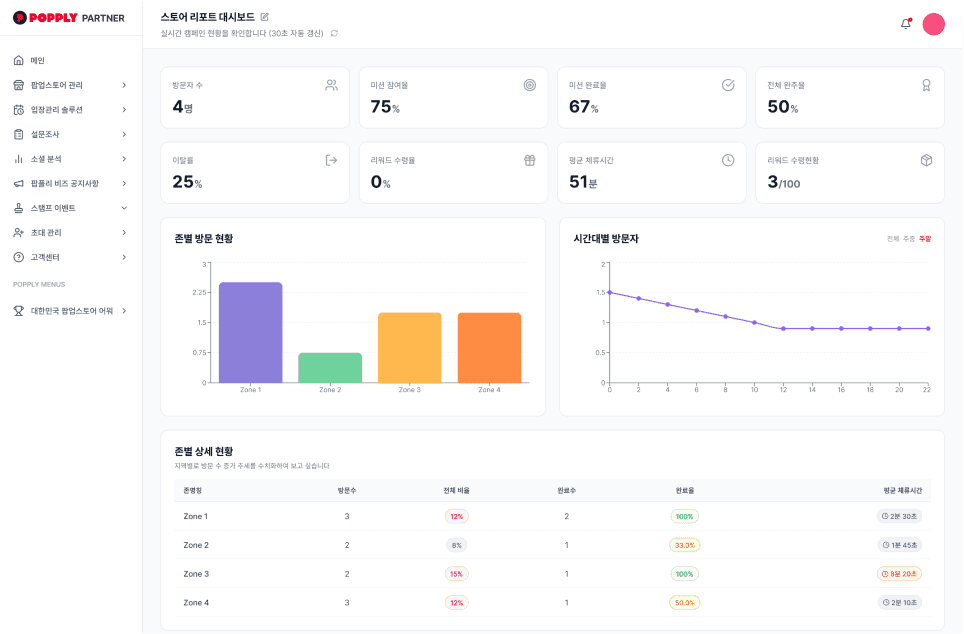The height and width of the screenshot is (634, 964).
Task: Switch visitor chart to 주중 filter
Action: 908,239
